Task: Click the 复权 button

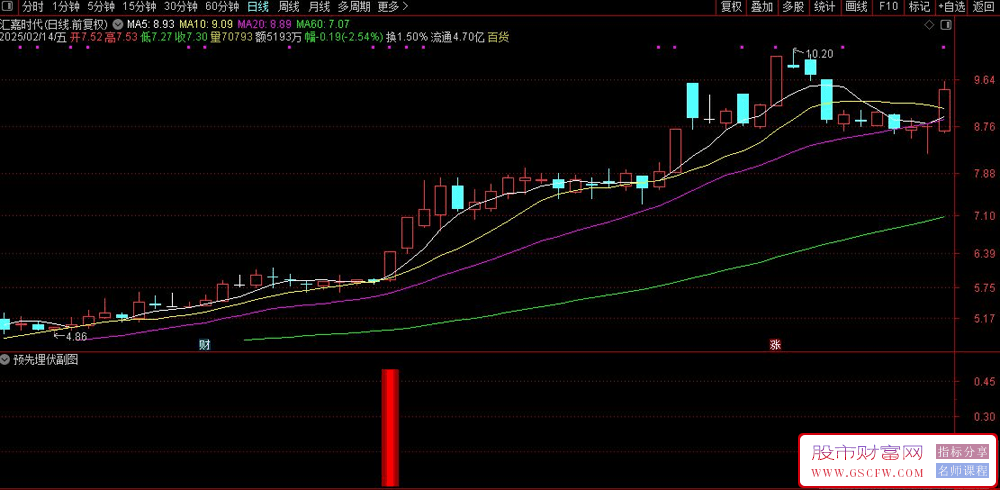Action: click(731, 7)
